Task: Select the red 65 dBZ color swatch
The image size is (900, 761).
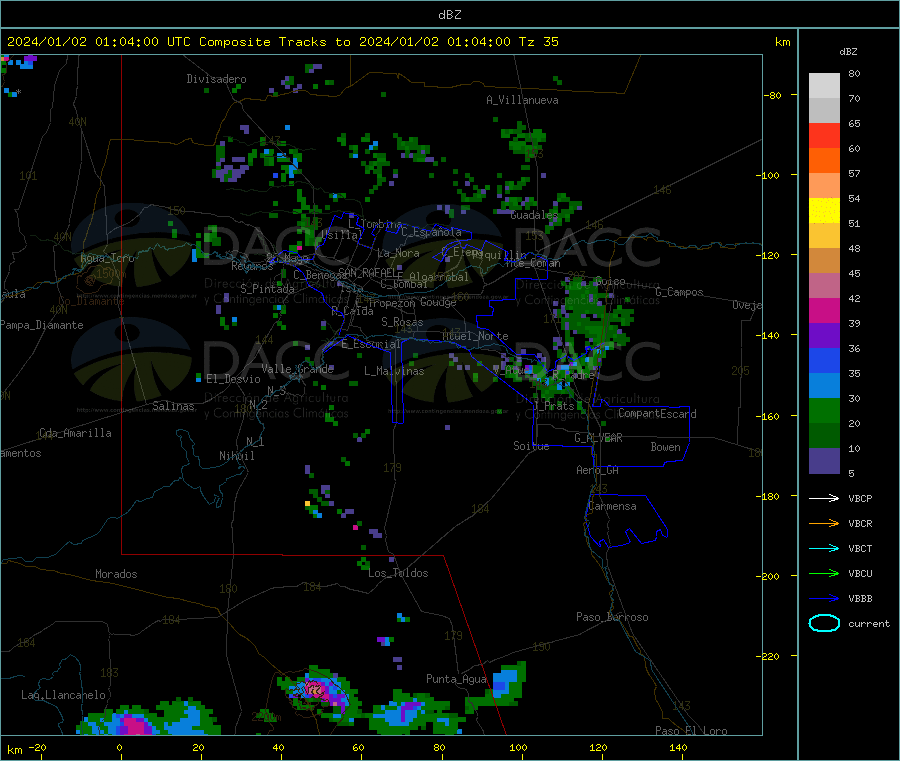Action: 824,135
